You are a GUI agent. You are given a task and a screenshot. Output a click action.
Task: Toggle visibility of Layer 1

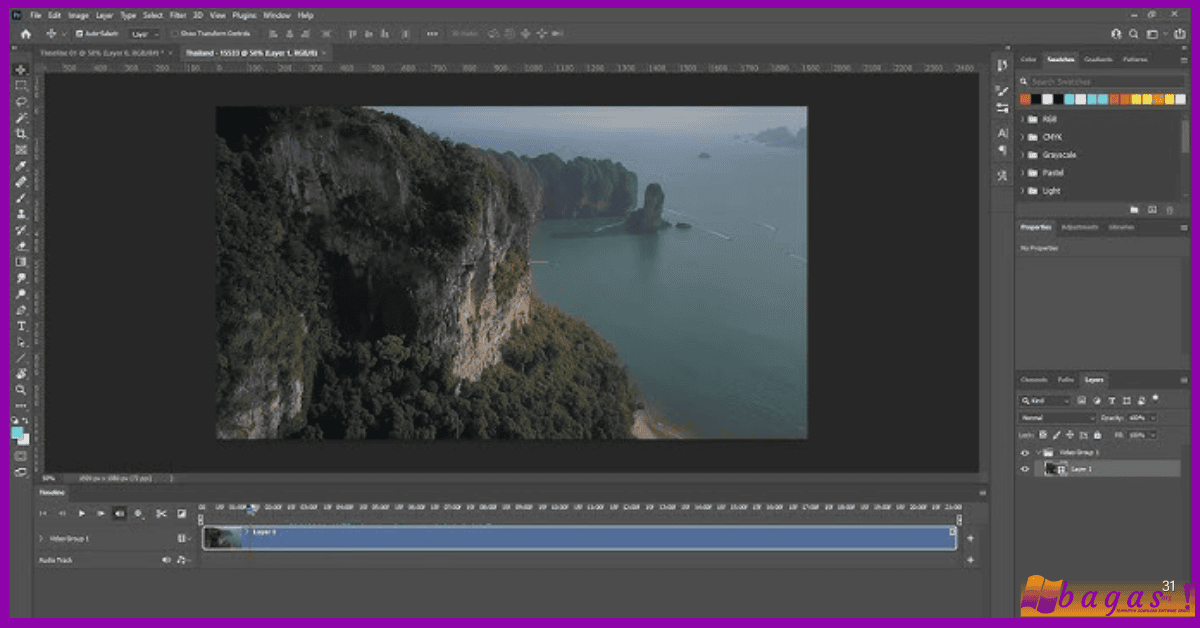tap(1025, 469)
